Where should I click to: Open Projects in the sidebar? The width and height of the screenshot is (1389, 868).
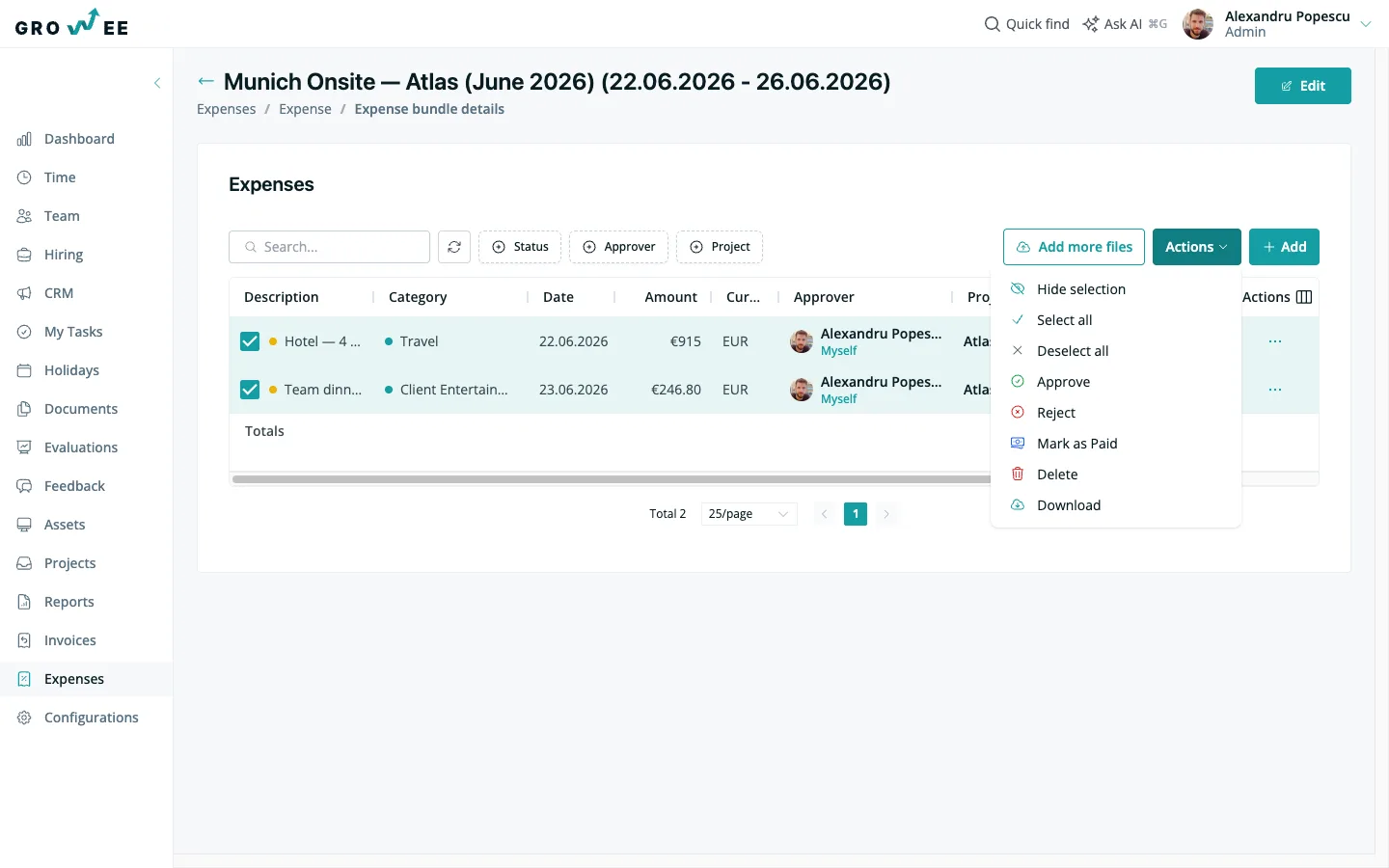click(x=69, y=563)
